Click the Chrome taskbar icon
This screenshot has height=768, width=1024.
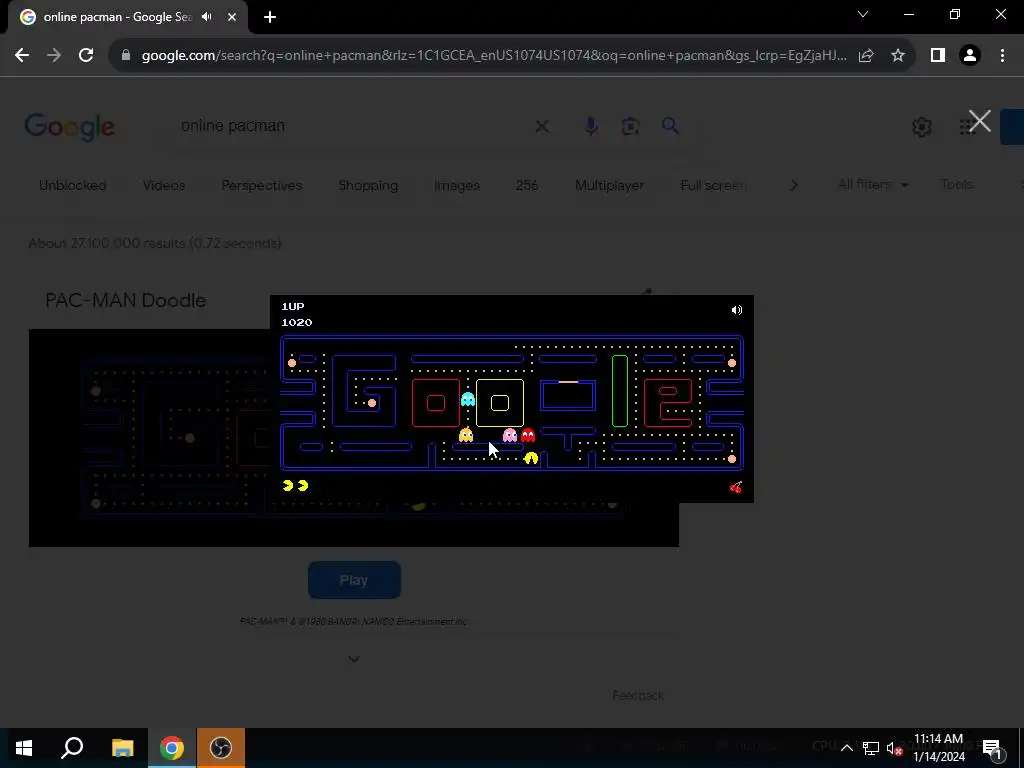[172, 748]
